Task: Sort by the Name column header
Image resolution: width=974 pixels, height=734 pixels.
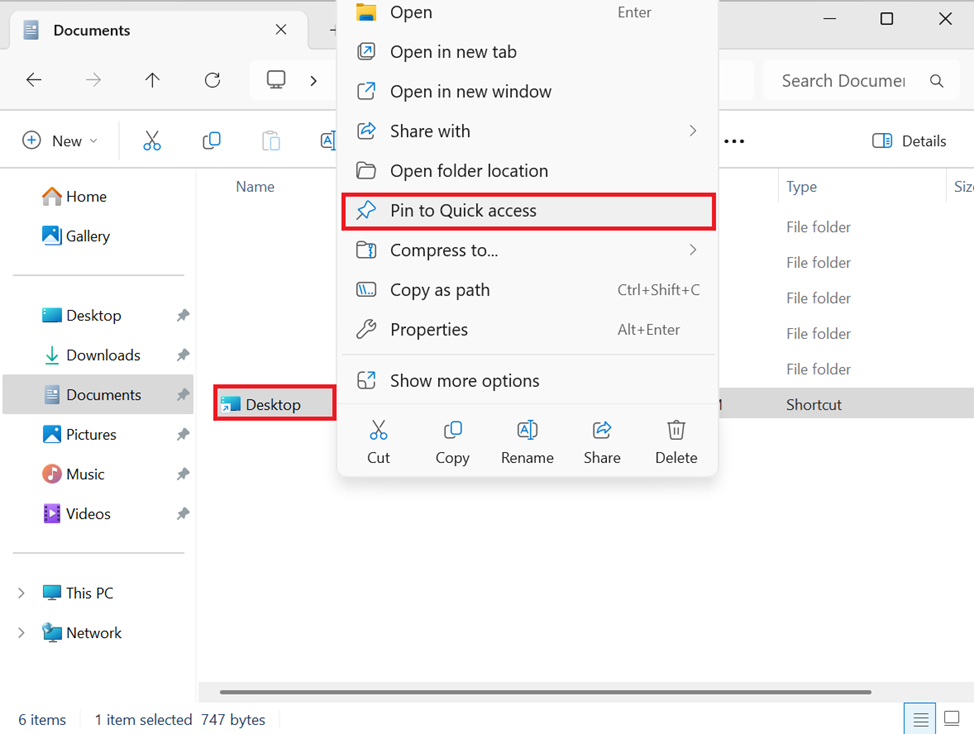Action: [x=255, y=187]
